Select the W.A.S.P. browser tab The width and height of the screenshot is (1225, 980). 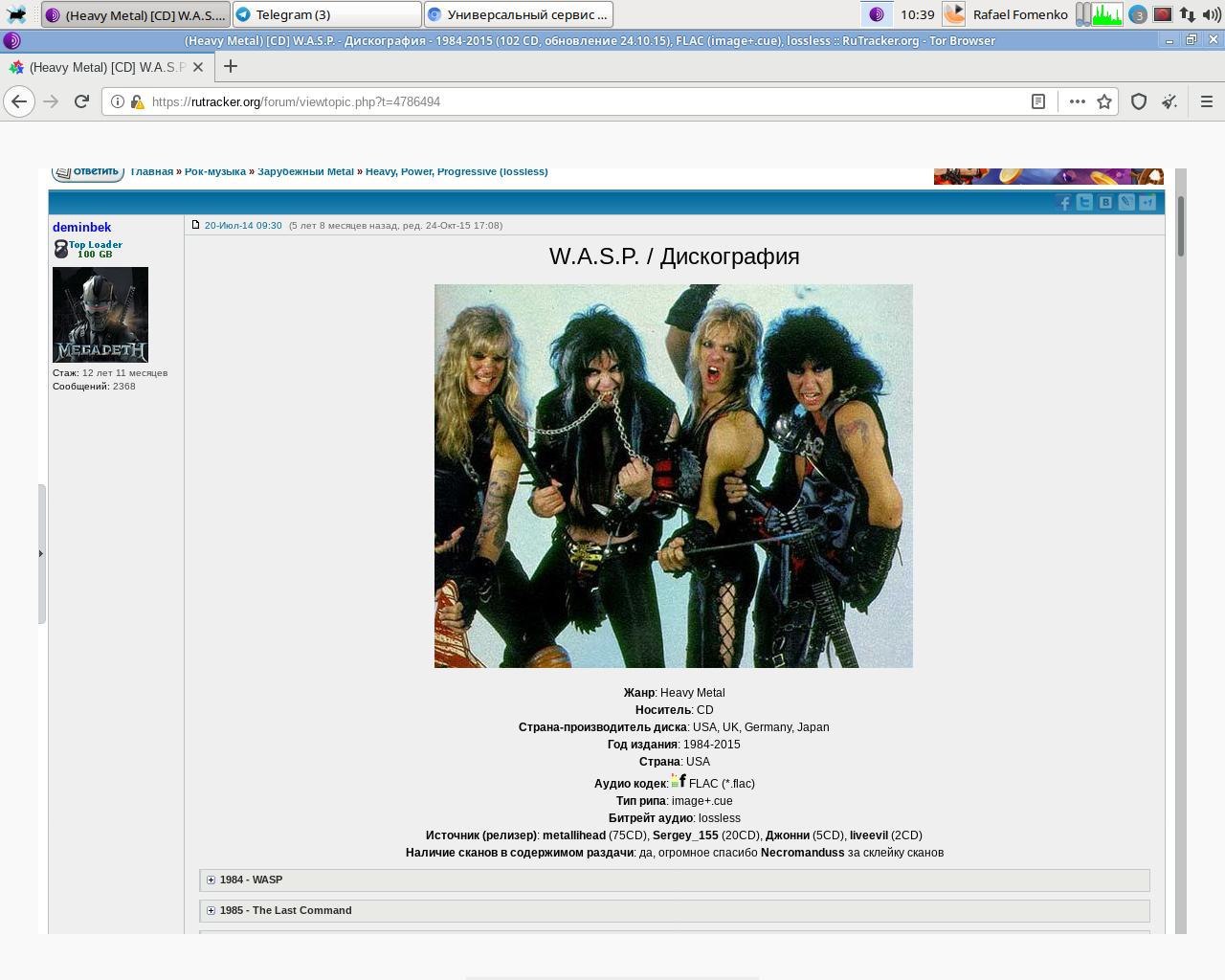click(105, 67)
